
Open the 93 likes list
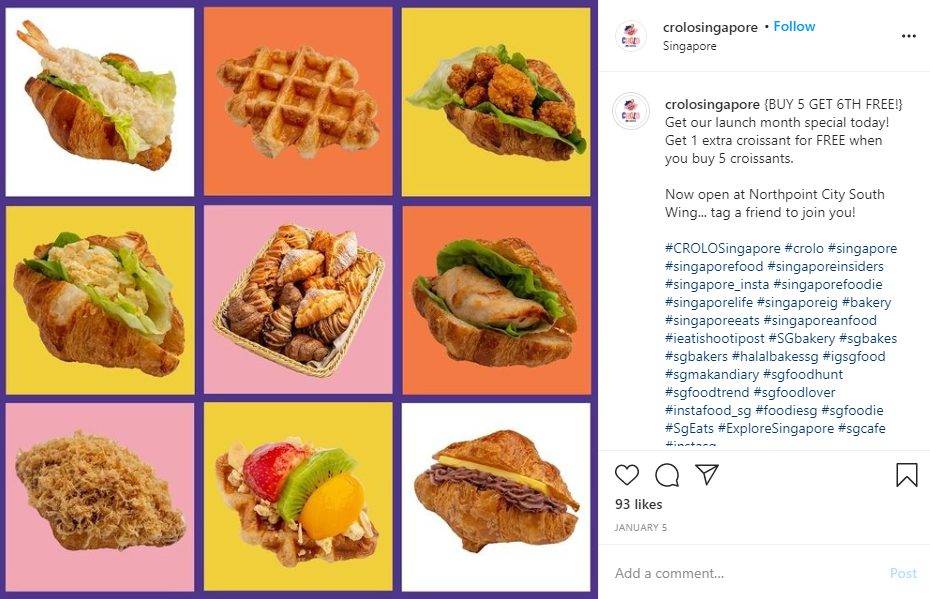pyautogui.click(x=637, y=504)
